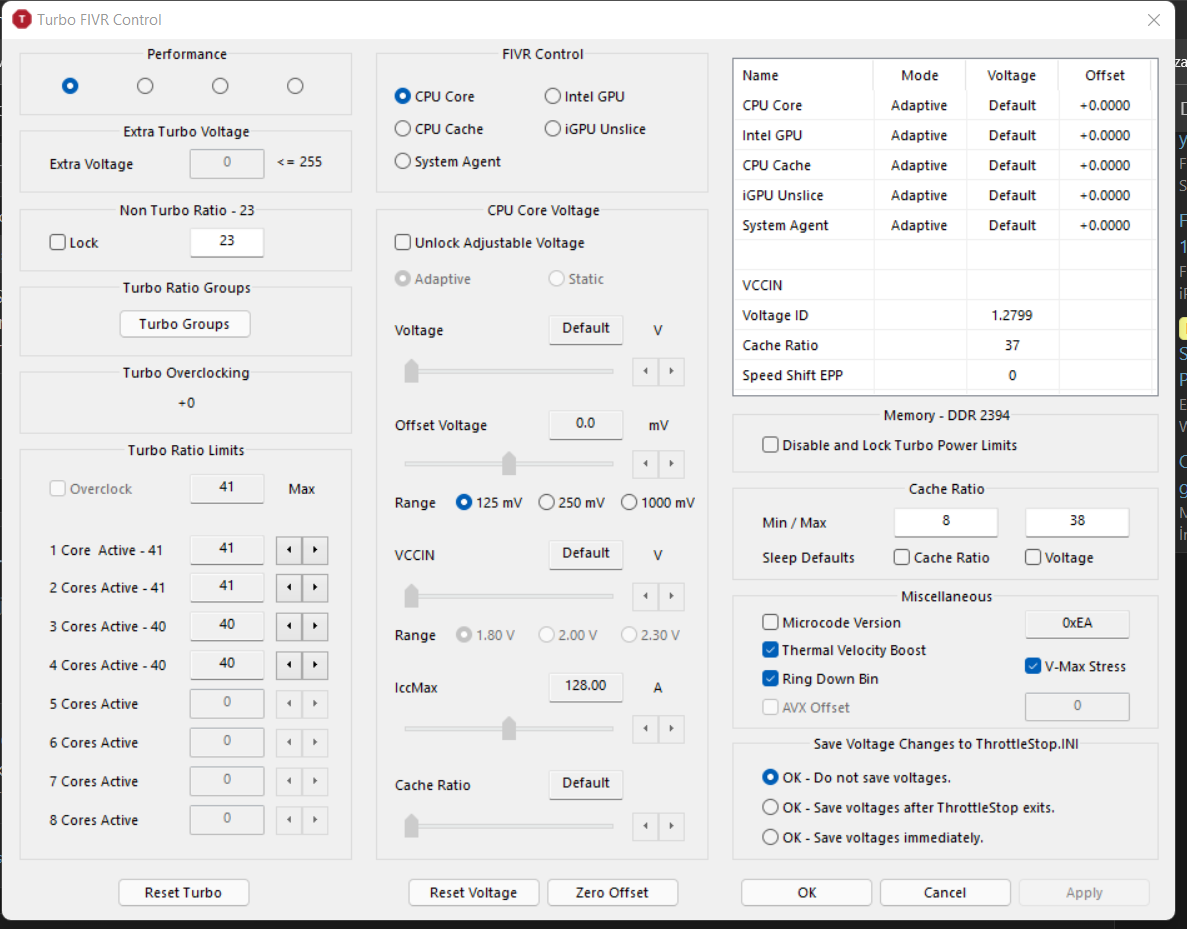1187x929 pixels.
Task: Click Voltage ID value 1.2799
Action: point(1011,315)
